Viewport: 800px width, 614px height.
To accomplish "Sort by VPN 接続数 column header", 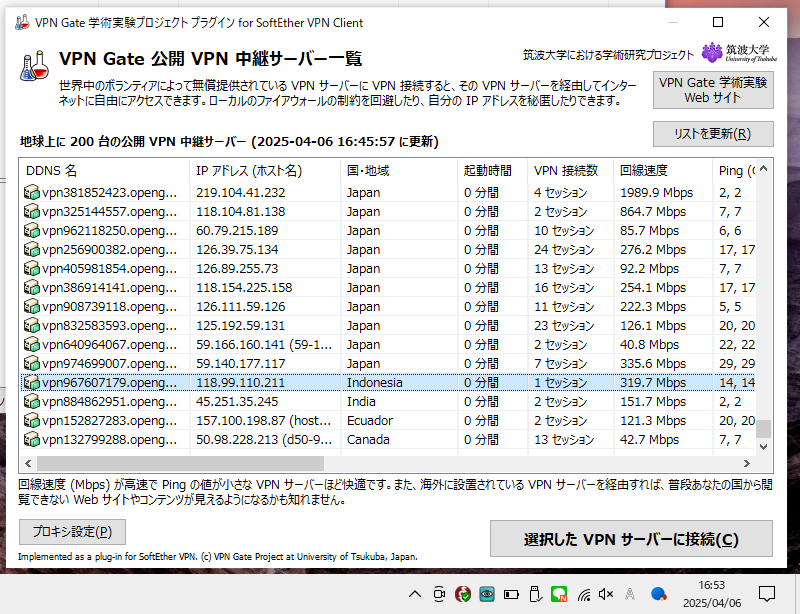I will (x=571, y=170).
